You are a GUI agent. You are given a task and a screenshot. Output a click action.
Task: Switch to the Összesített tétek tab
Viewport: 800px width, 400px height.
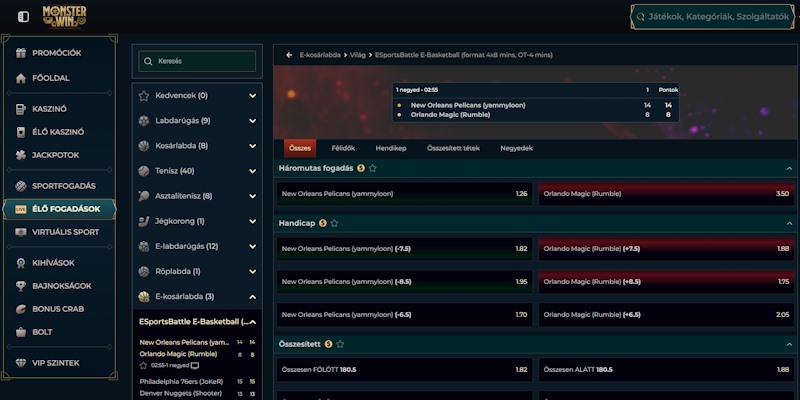pos(453,148)
